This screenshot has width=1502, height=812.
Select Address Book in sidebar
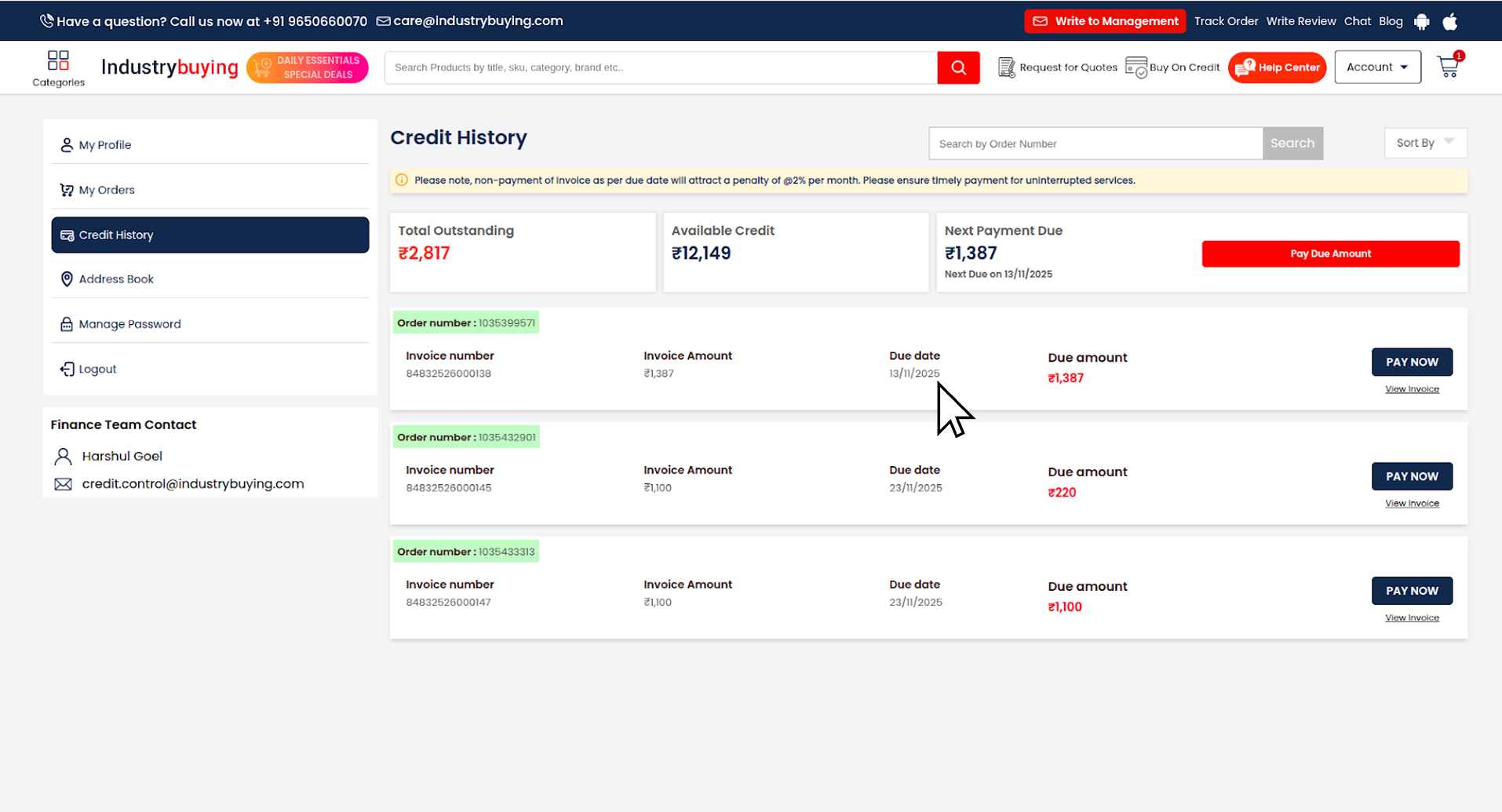point(116,279)
